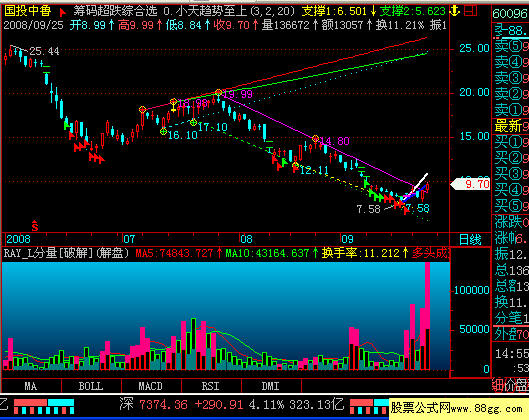529x420 pixels.
Task: Click the red S marker above the 2008 label
Action: [x=35, y=226]
